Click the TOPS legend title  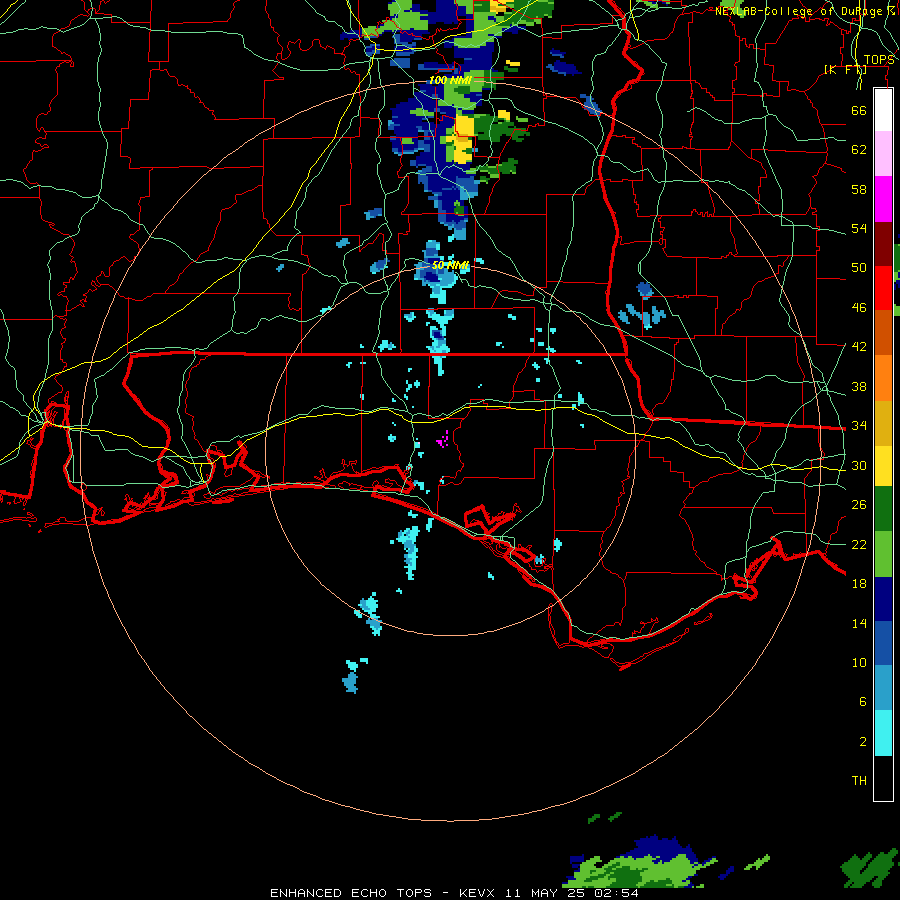(x=879, y=60)
